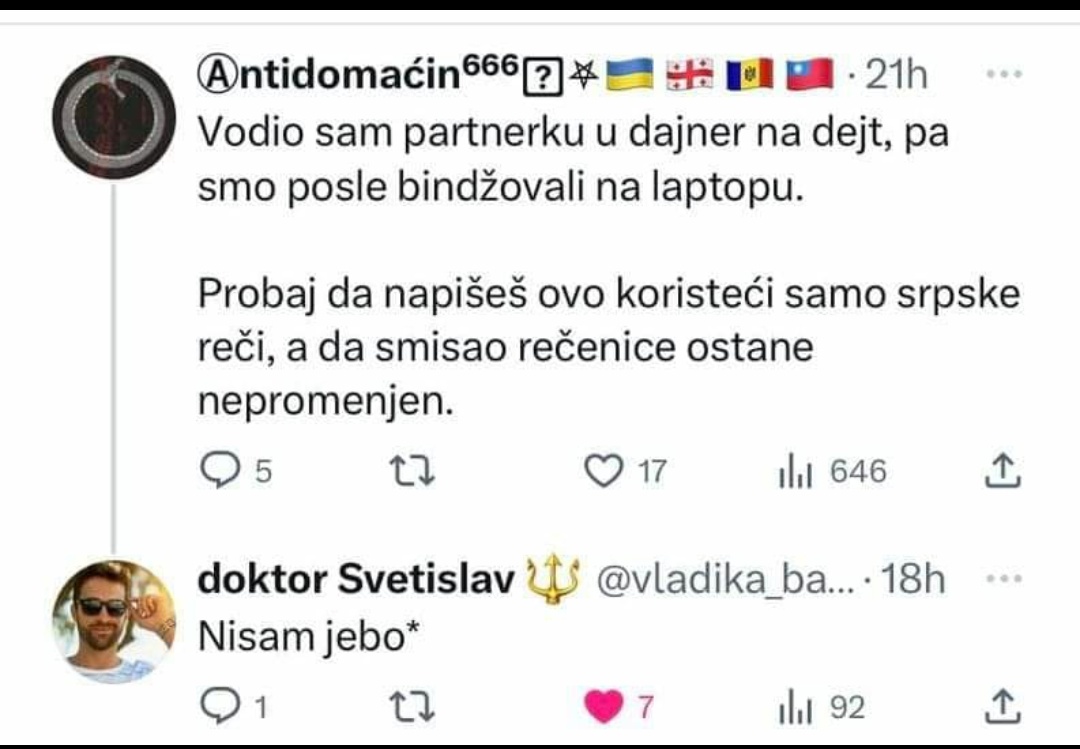The width and height of the screenshot is (1080, 749).
Task: Like the Antidomaćin tweet with heart icon
Action: (x=602, y=471)
